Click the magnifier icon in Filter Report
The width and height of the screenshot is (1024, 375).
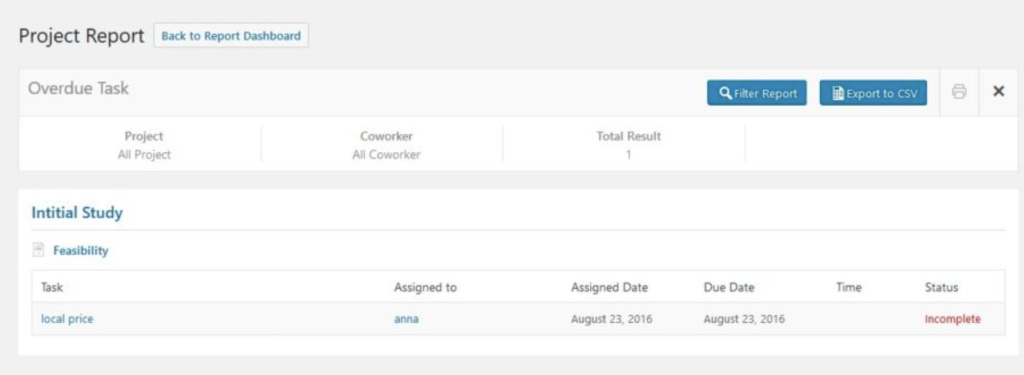click(725, 93)
